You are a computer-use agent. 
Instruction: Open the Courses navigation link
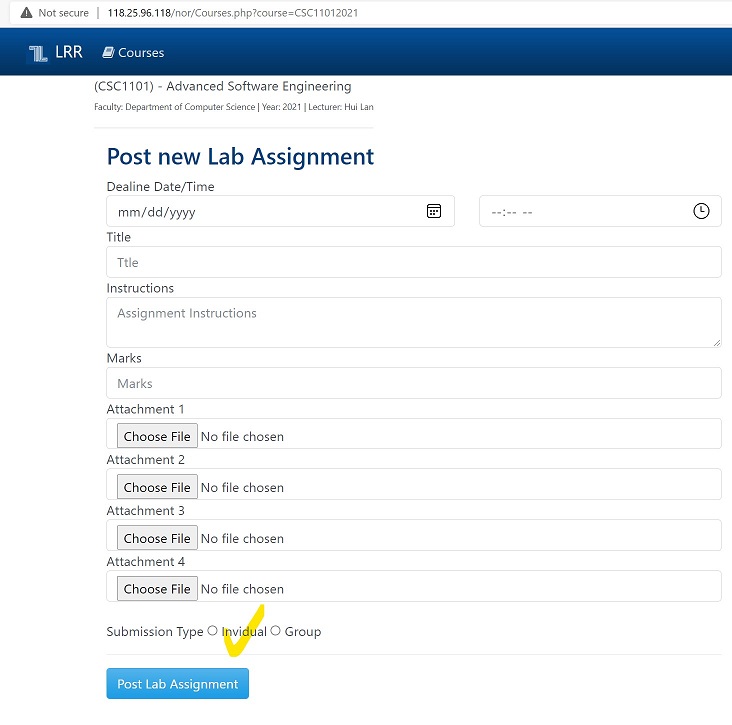tap(140, 53)
